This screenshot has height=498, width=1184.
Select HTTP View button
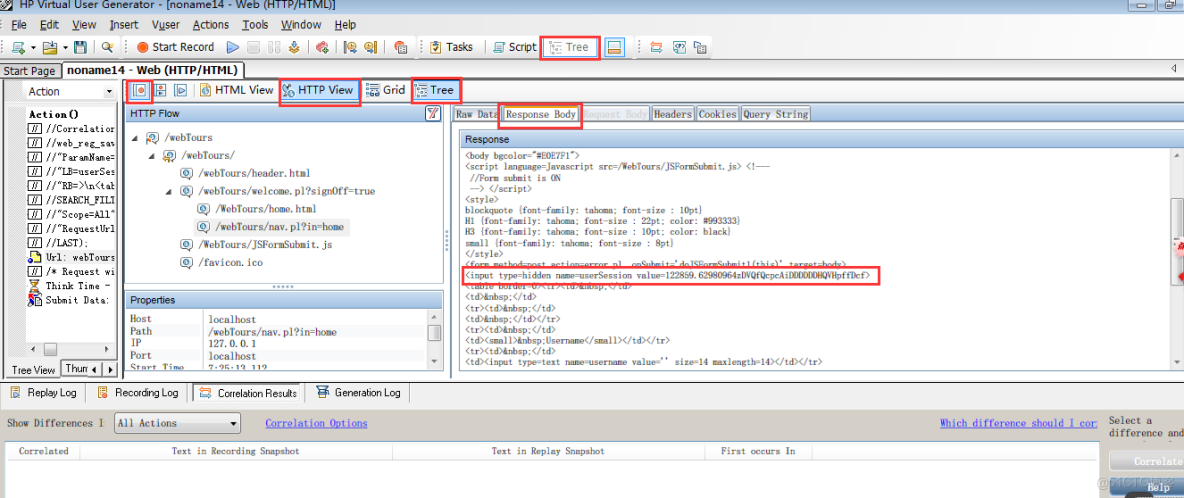(x=318, y=90)
